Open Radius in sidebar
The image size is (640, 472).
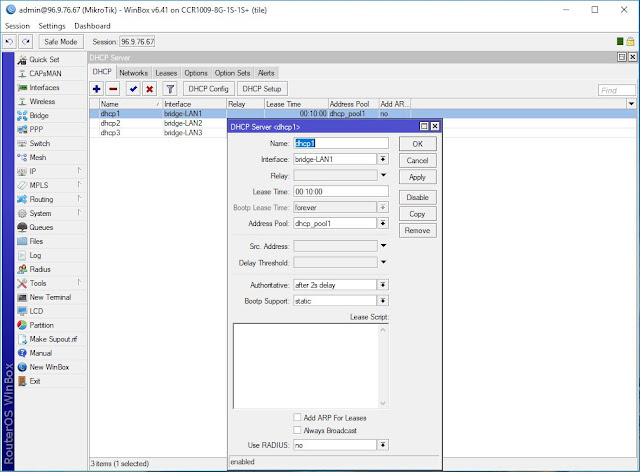[51, 269]
